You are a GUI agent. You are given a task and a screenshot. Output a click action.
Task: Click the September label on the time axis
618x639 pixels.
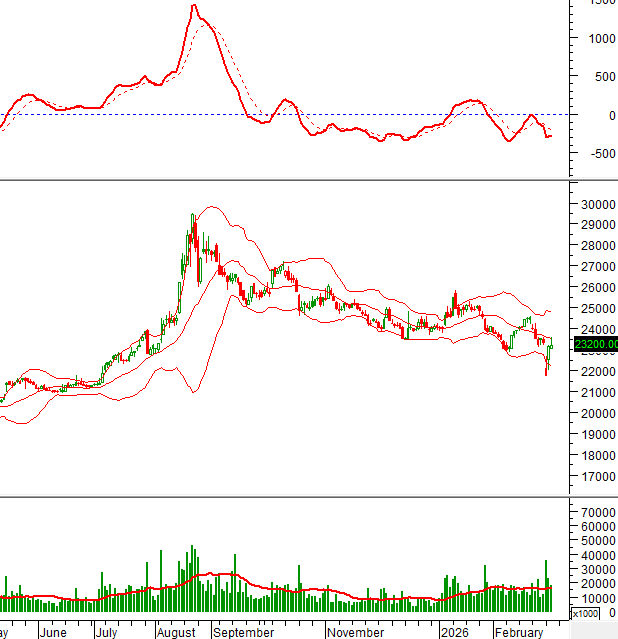coord(243,632)
